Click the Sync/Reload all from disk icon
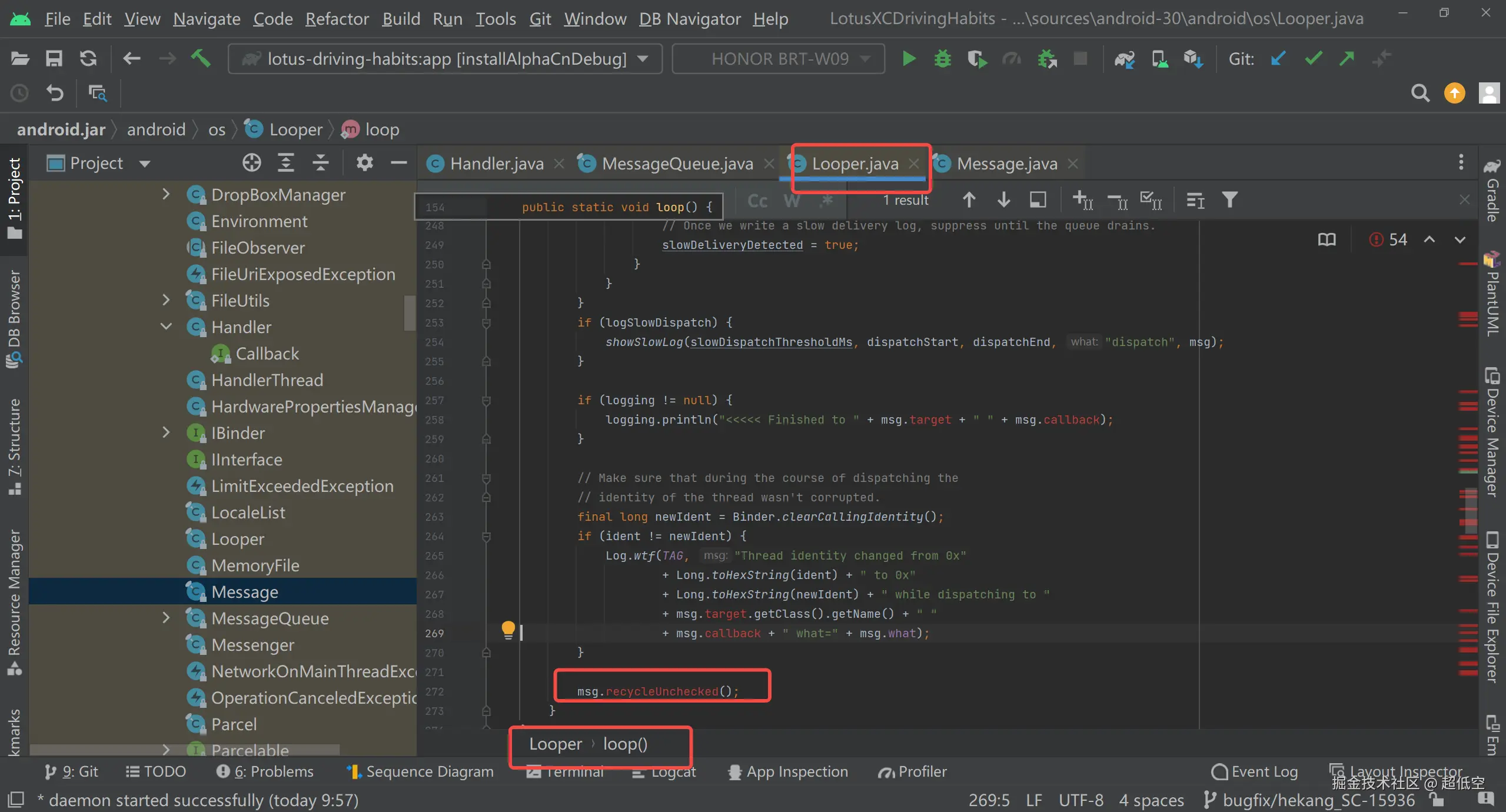Screen dimensions: 1506x812 (x=88, y=58)
